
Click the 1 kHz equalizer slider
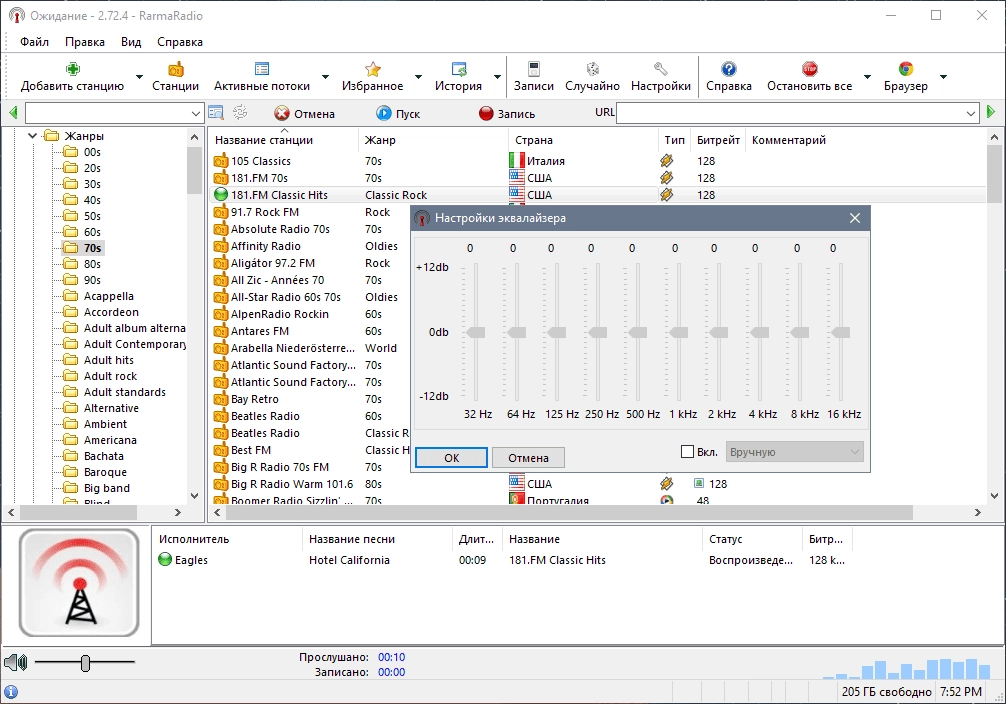[x=679, y=332]
